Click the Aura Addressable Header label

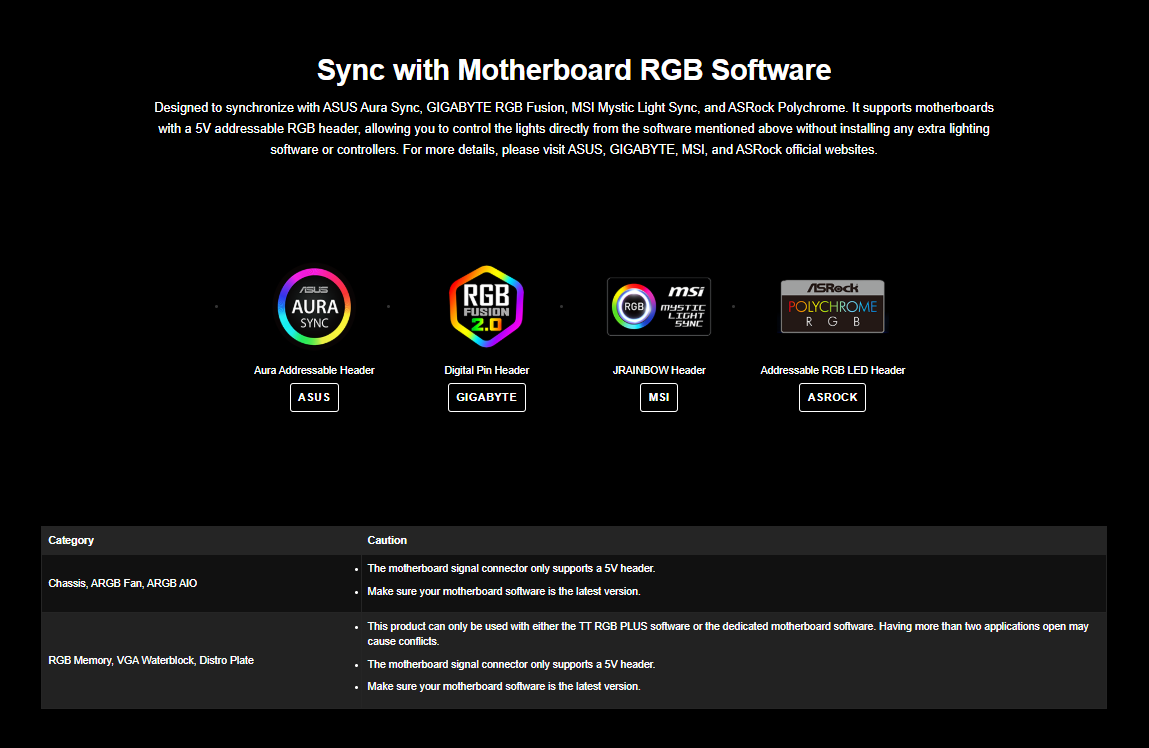pos(314,370)
